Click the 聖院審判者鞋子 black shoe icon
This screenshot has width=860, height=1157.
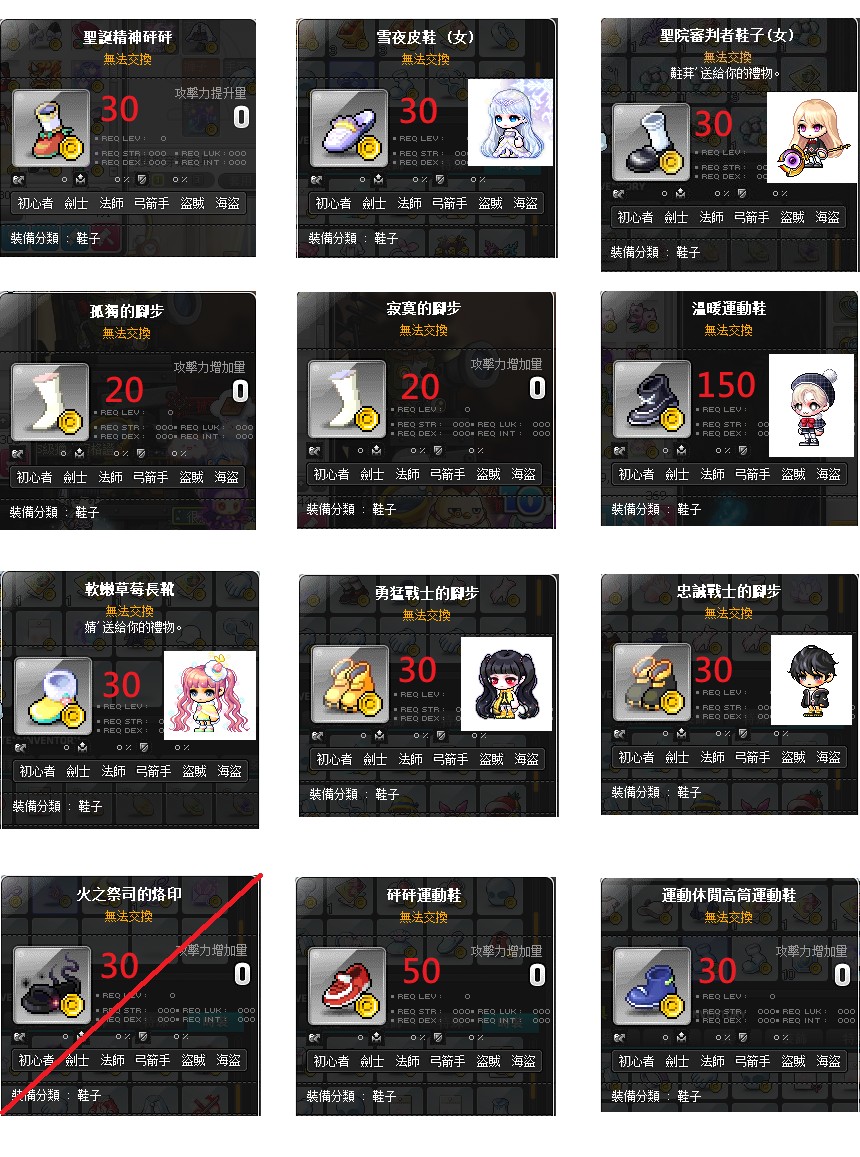click(x=651, y=142)
